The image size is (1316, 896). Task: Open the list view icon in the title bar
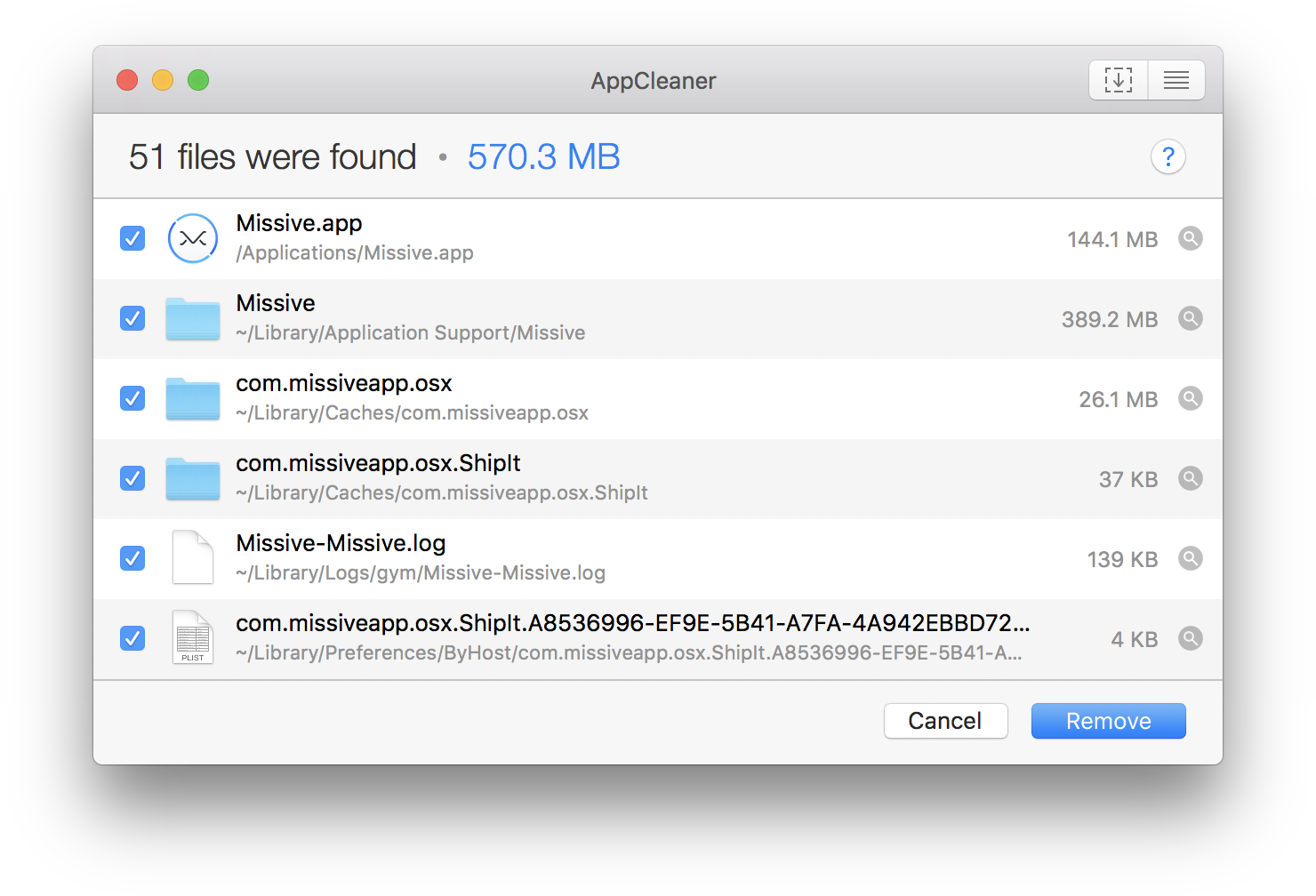[1176, 80]
